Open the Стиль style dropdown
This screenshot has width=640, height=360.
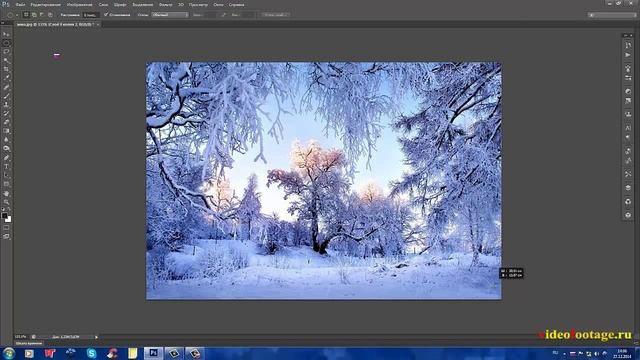pyautogui.click(x=170, y=15)
